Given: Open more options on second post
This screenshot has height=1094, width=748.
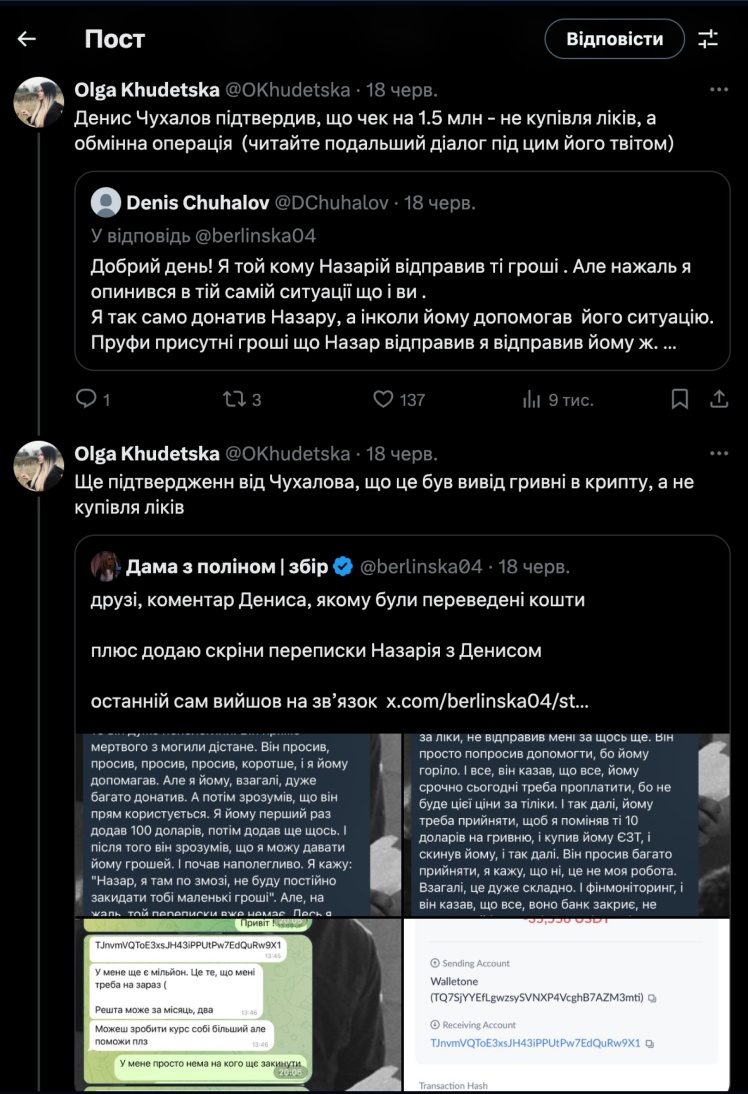Looking at the screenshot, I should tap(718, 454).
